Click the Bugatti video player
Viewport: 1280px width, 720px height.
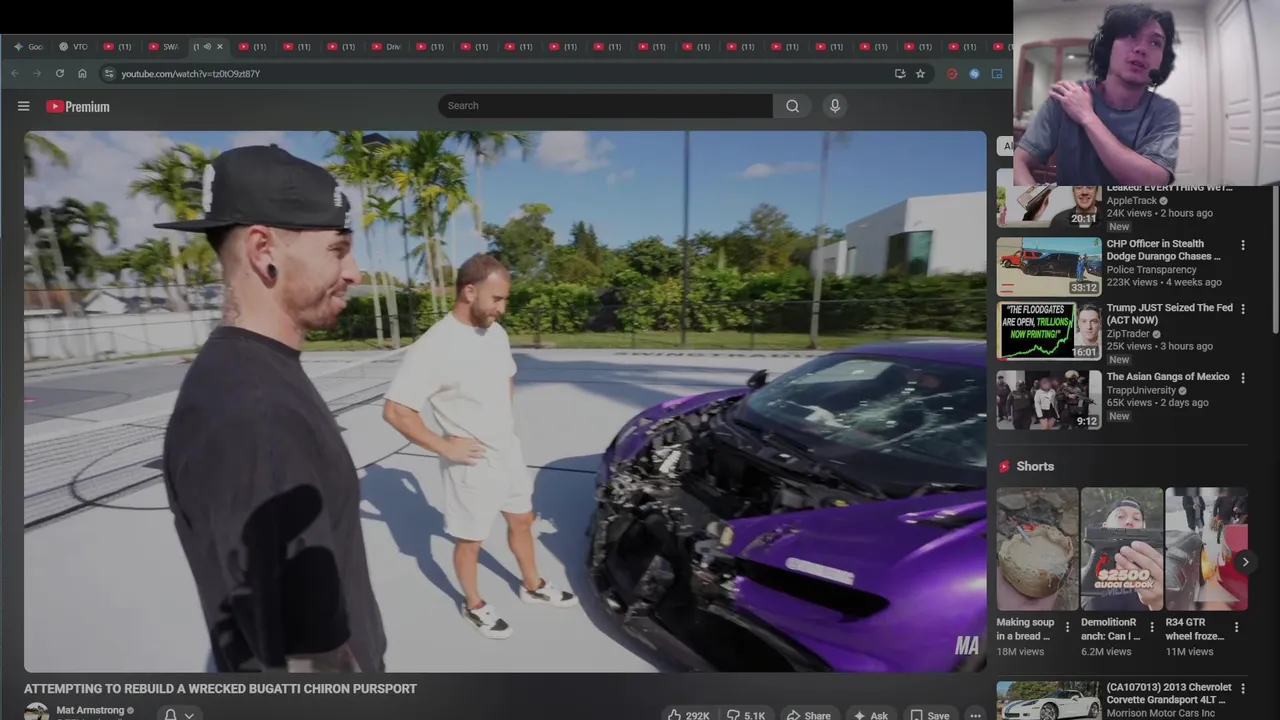coord(505,401)
